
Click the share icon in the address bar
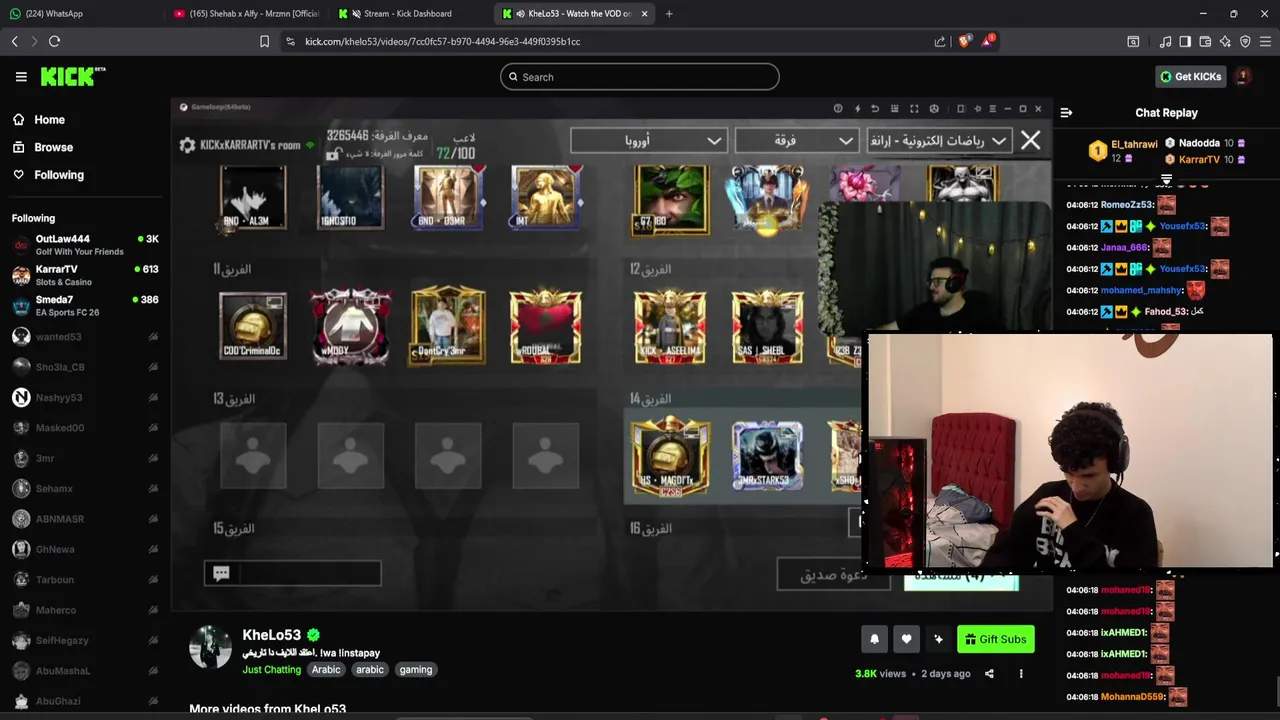pyautogui.click(x=940, y=41)
